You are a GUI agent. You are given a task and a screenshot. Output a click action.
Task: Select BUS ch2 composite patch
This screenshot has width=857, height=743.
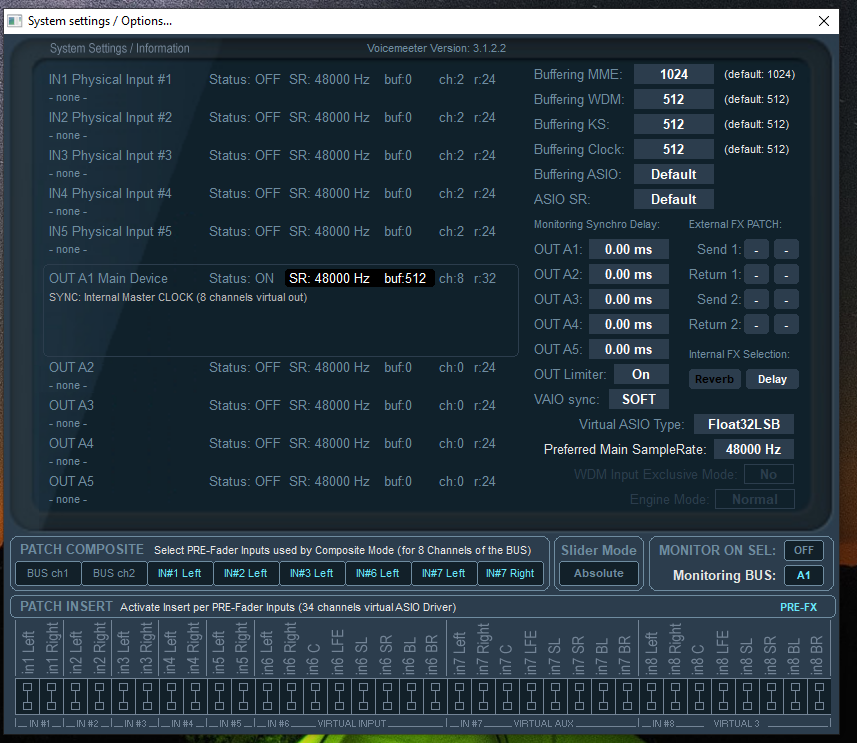[x=114, y=574]
